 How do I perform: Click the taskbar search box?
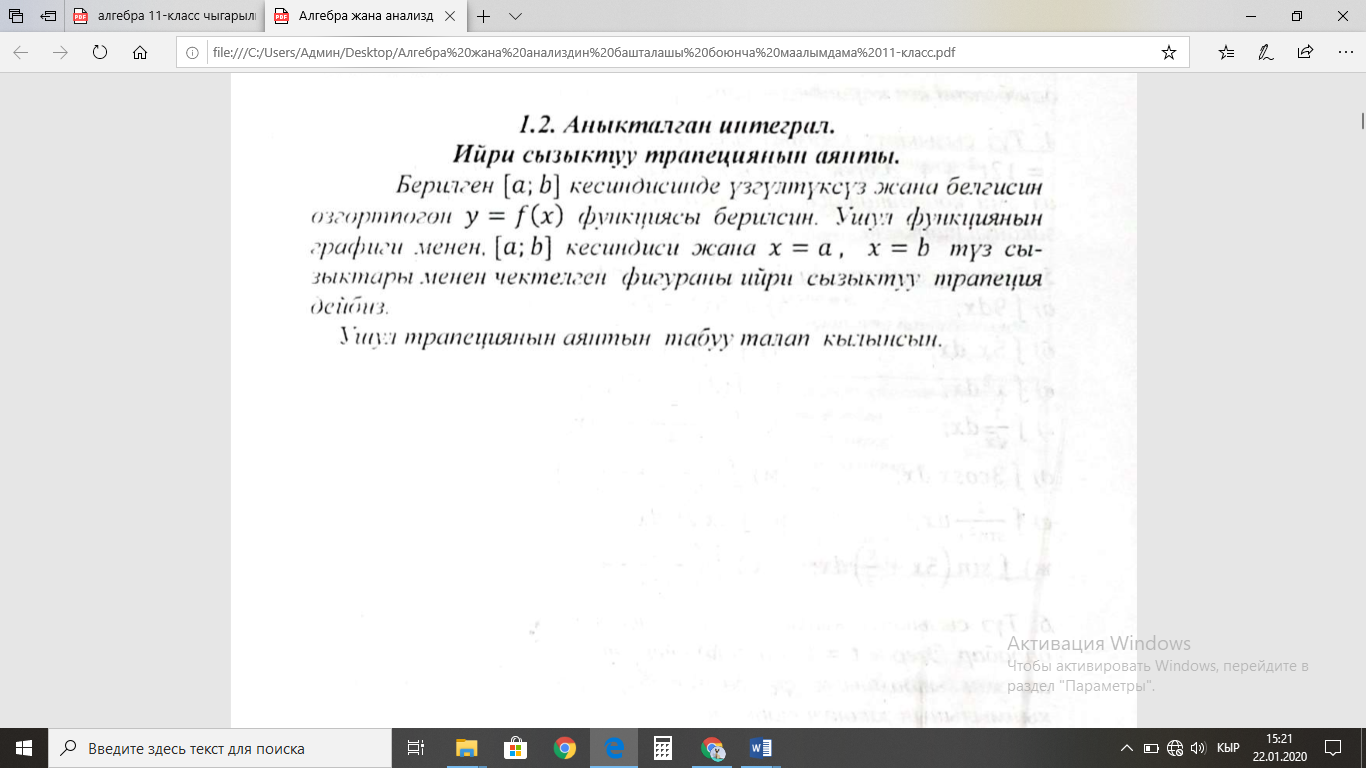pos(220,748)
